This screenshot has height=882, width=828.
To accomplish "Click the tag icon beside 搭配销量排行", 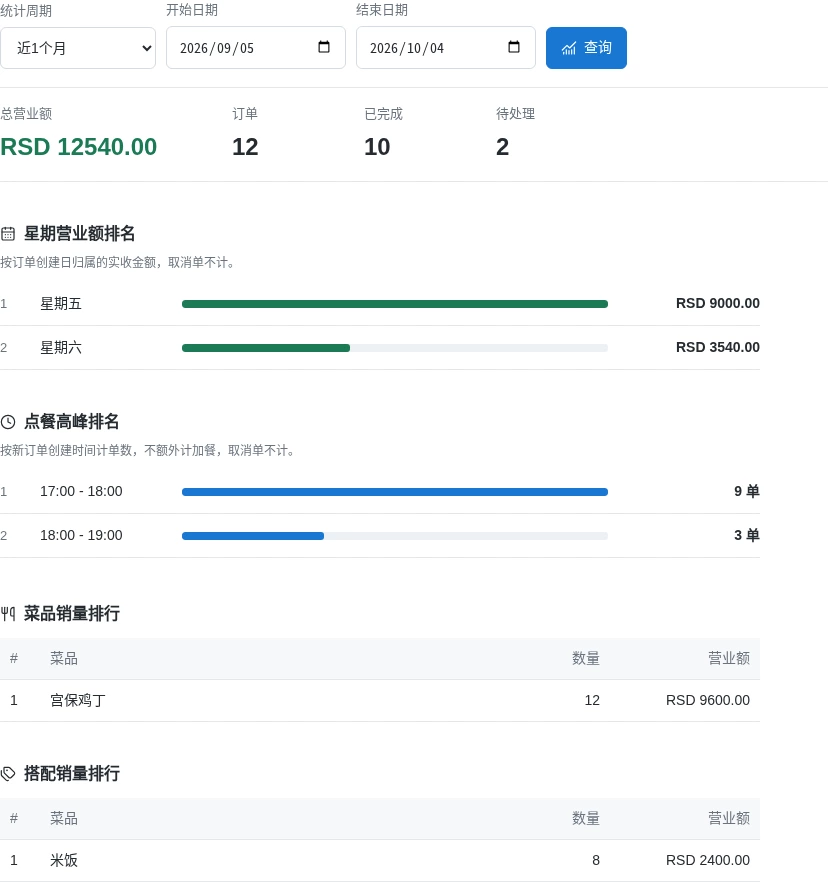I will click(x=8, y=774).
